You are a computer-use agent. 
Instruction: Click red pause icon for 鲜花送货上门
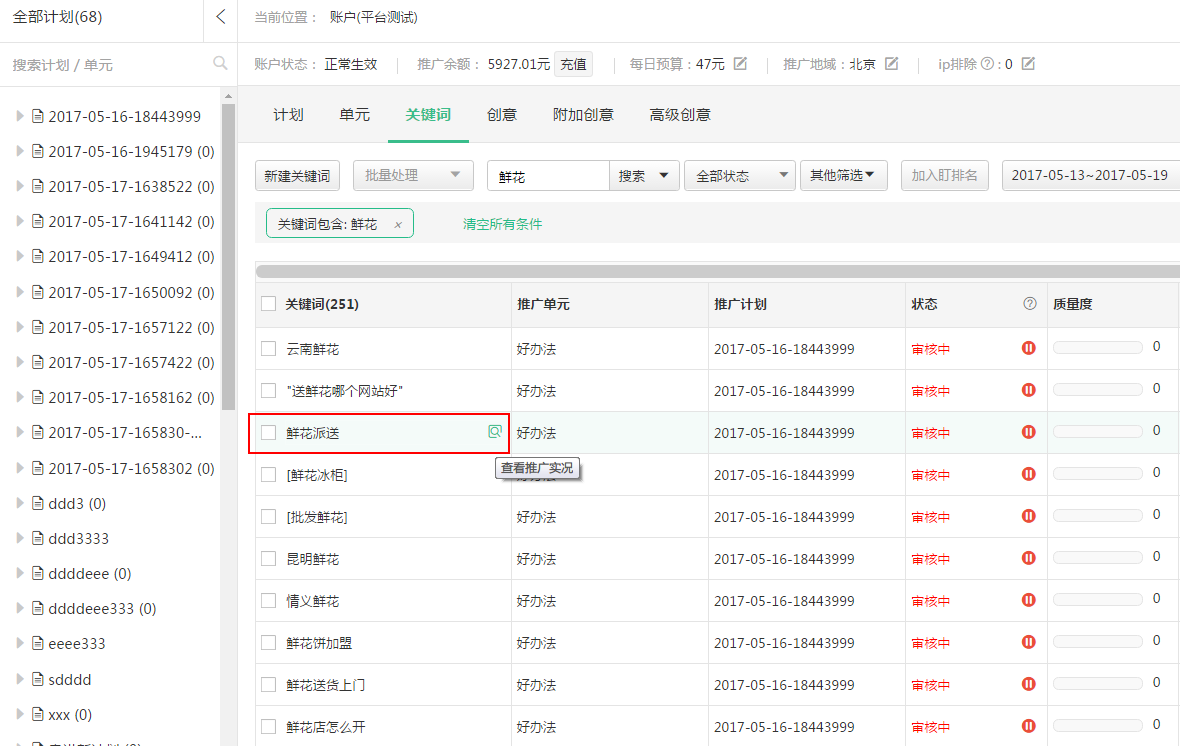coord(1028,684)
